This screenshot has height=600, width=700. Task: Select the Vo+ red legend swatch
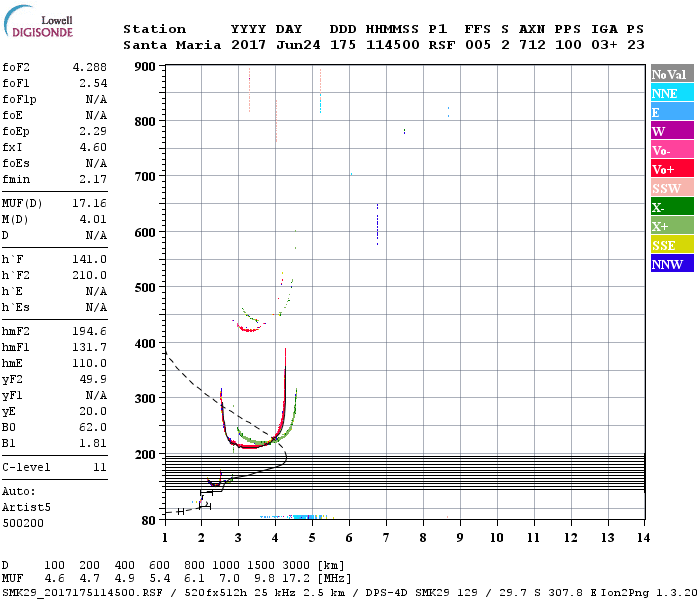tap(672, 169)
